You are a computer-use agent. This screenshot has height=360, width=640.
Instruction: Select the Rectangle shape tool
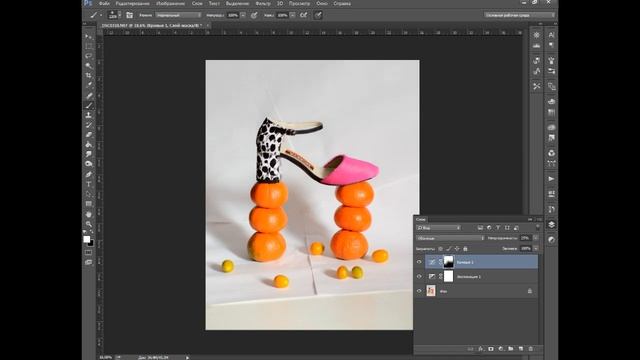coord(88,204)
